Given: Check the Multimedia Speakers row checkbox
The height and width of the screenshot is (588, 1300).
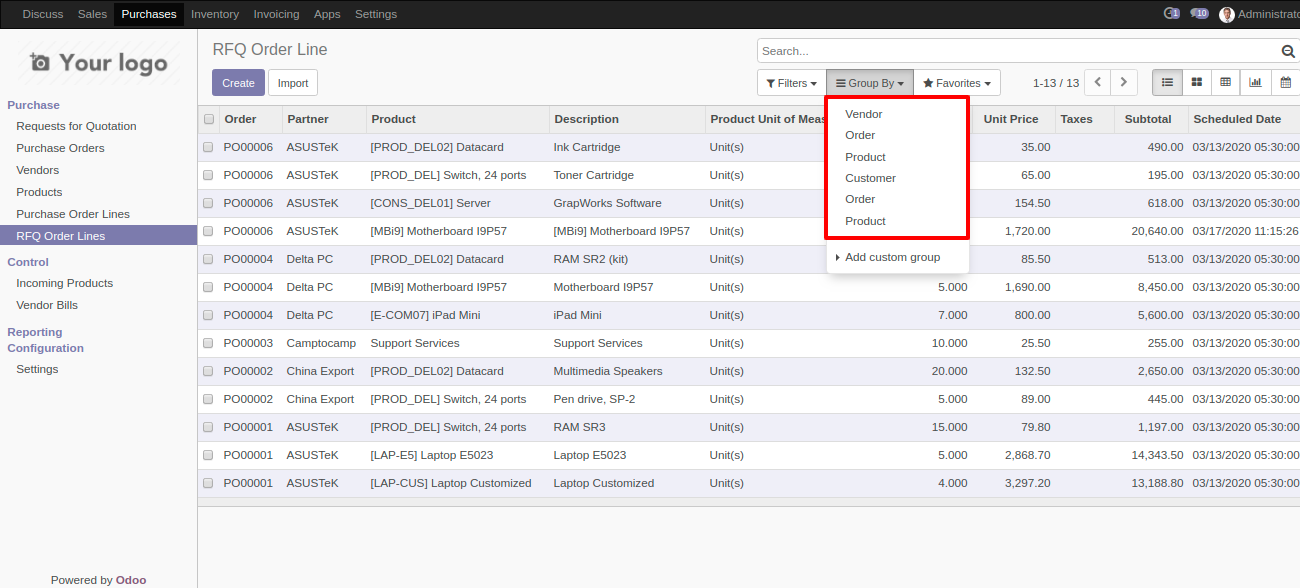Looking at the screenshot, I should pyautogui.click(x=208, y=371).
